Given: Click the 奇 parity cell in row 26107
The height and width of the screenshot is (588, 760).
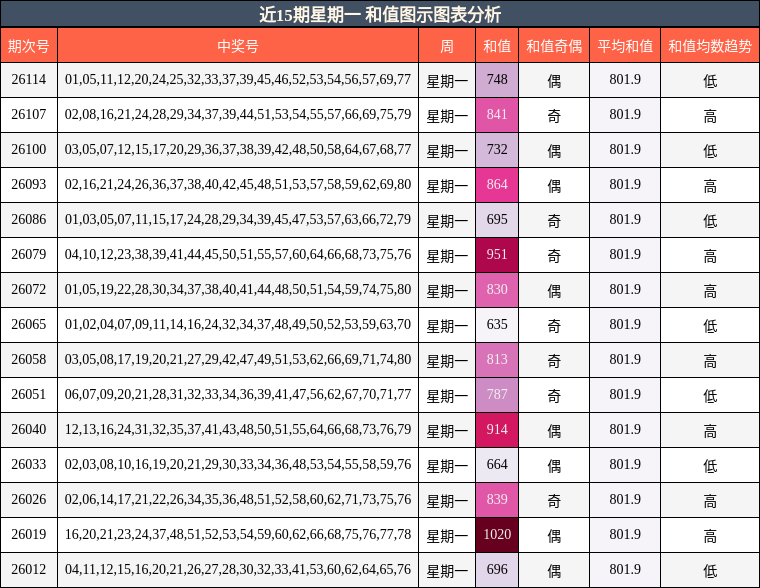Looking at the screenshot, I should tap(554, 116).
